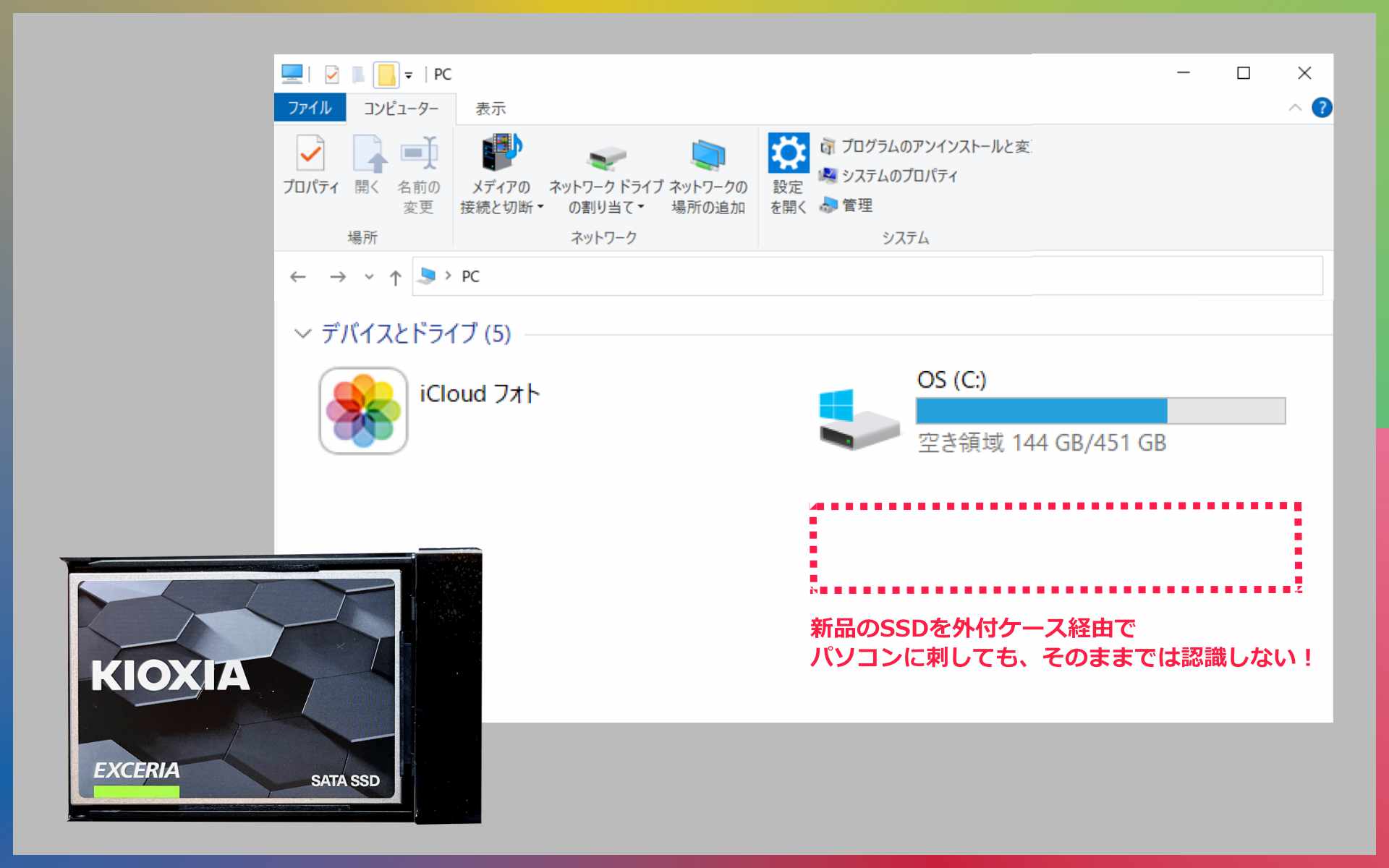Click the quick access new folder icon
Image resolution: width=1389 pixels, height=868 pixels.
386,74
